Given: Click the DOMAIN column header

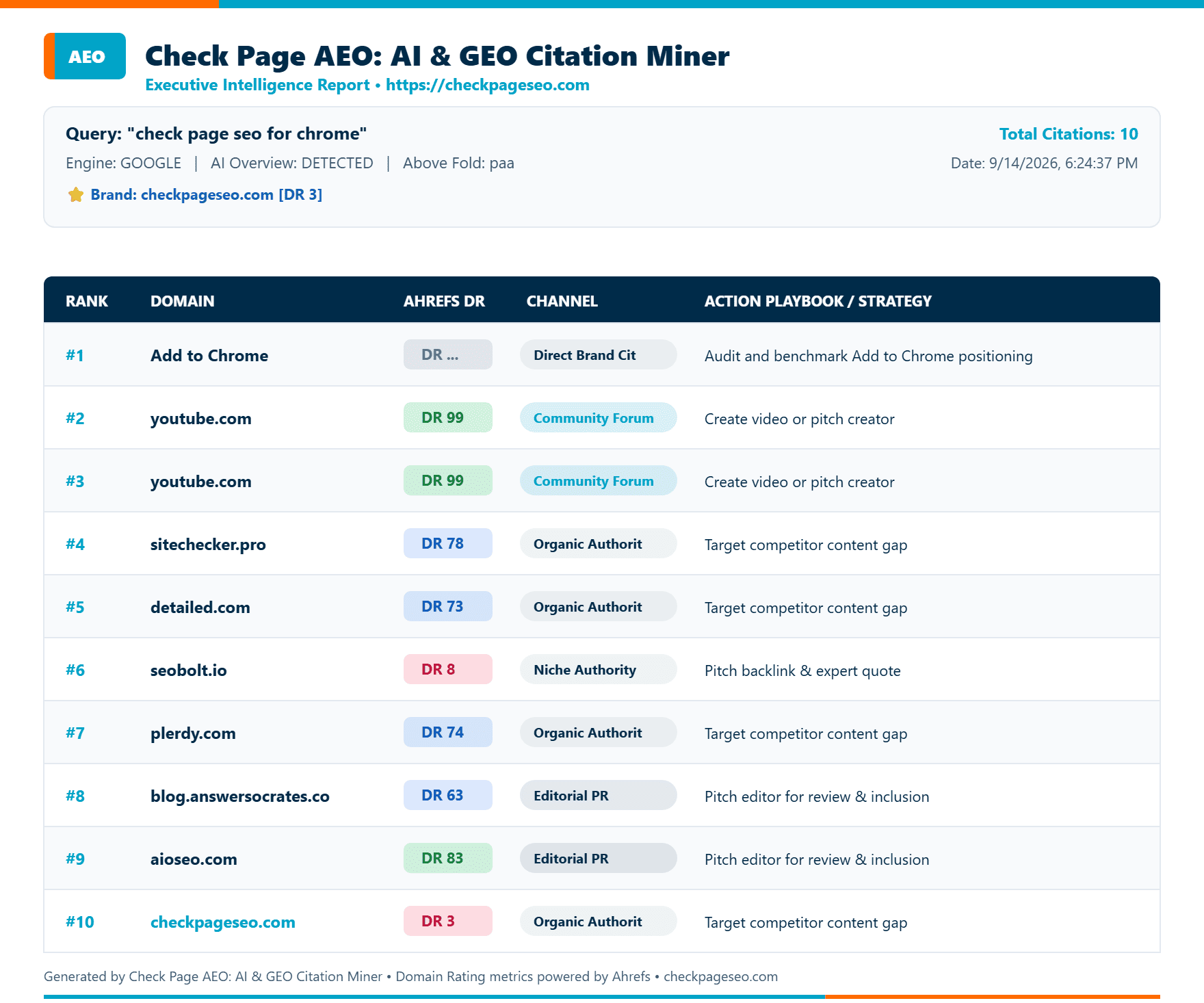Looking at the screenshot, I should click(x=182, y=301).
